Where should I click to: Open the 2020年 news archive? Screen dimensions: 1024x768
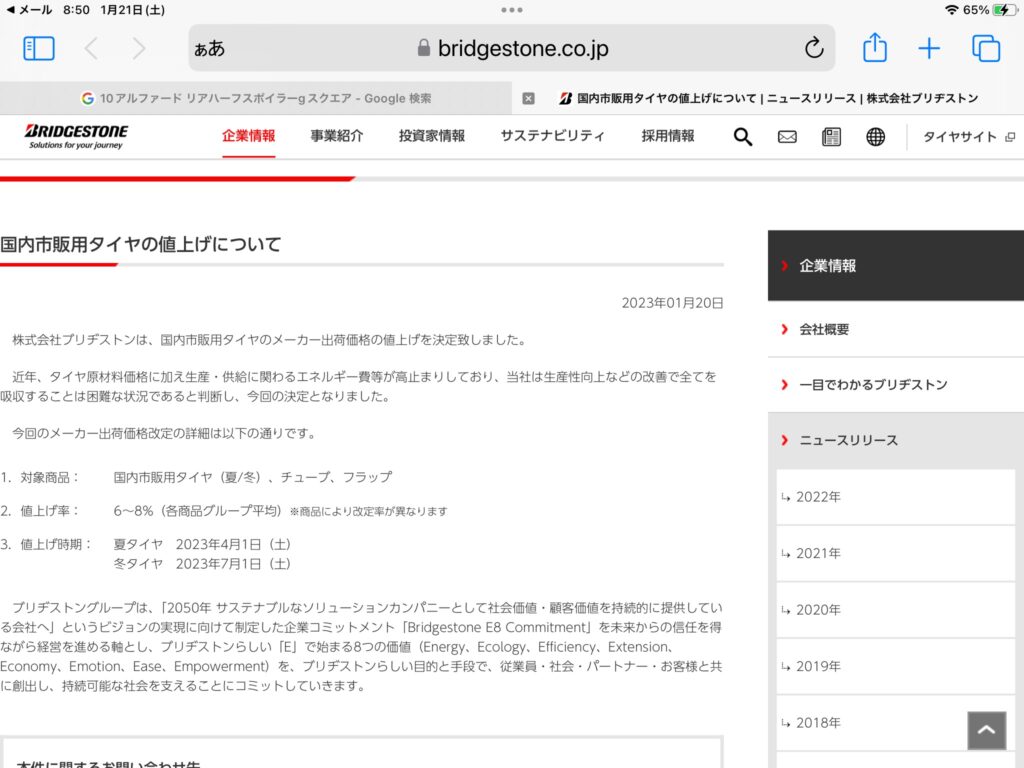pyautogui.click(x=896, y=610)
